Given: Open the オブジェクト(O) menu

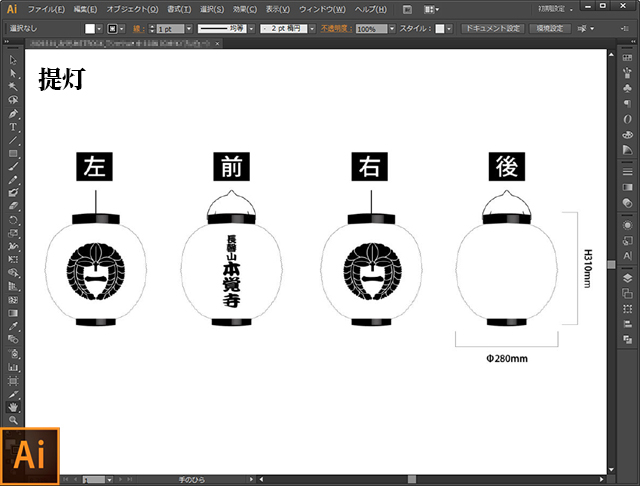Looking at the screenshot, I should (132, 9).
